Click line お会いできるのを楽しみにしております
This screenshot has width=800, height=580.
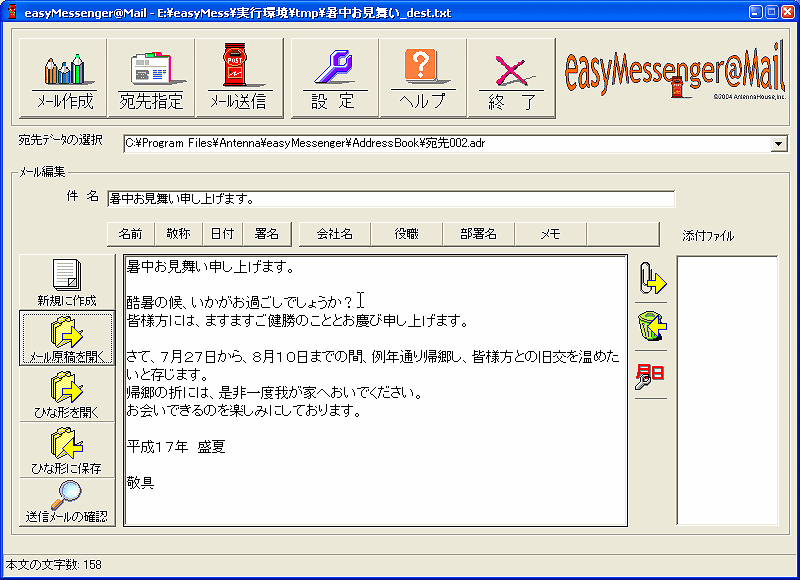(244, 411)
